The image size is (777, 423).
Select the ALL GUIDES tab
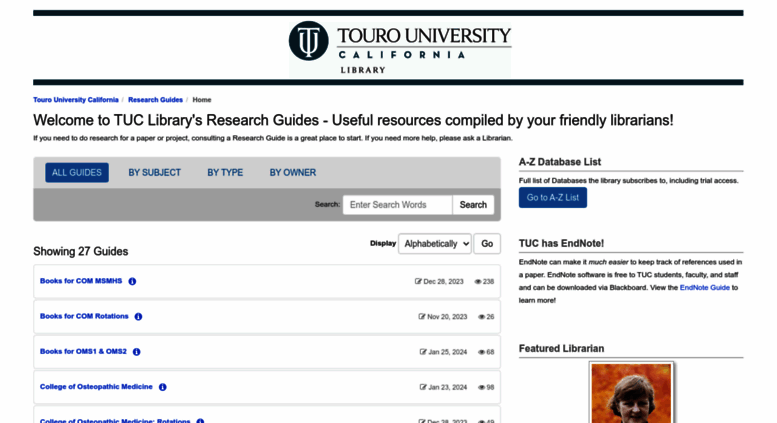[77, 172]
